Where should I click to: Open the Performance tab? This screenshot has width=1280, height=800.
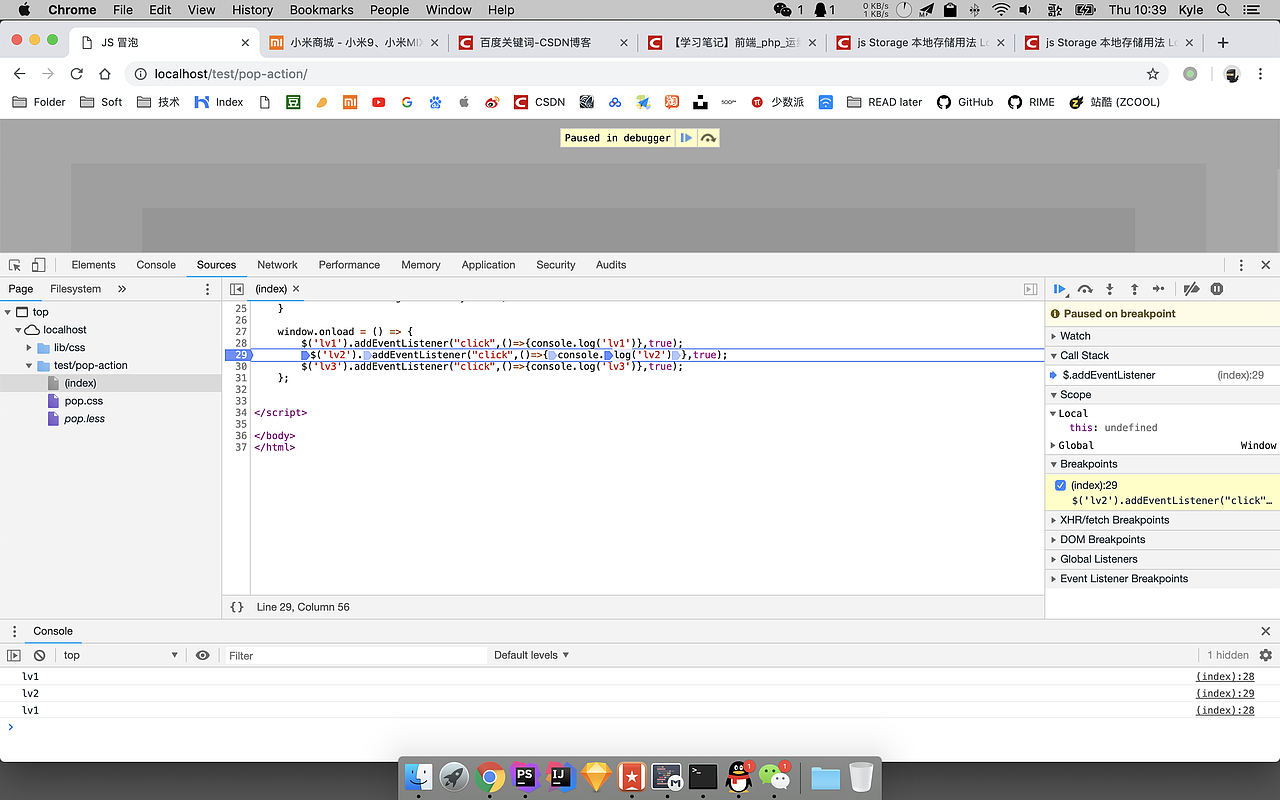click(349, 265)
